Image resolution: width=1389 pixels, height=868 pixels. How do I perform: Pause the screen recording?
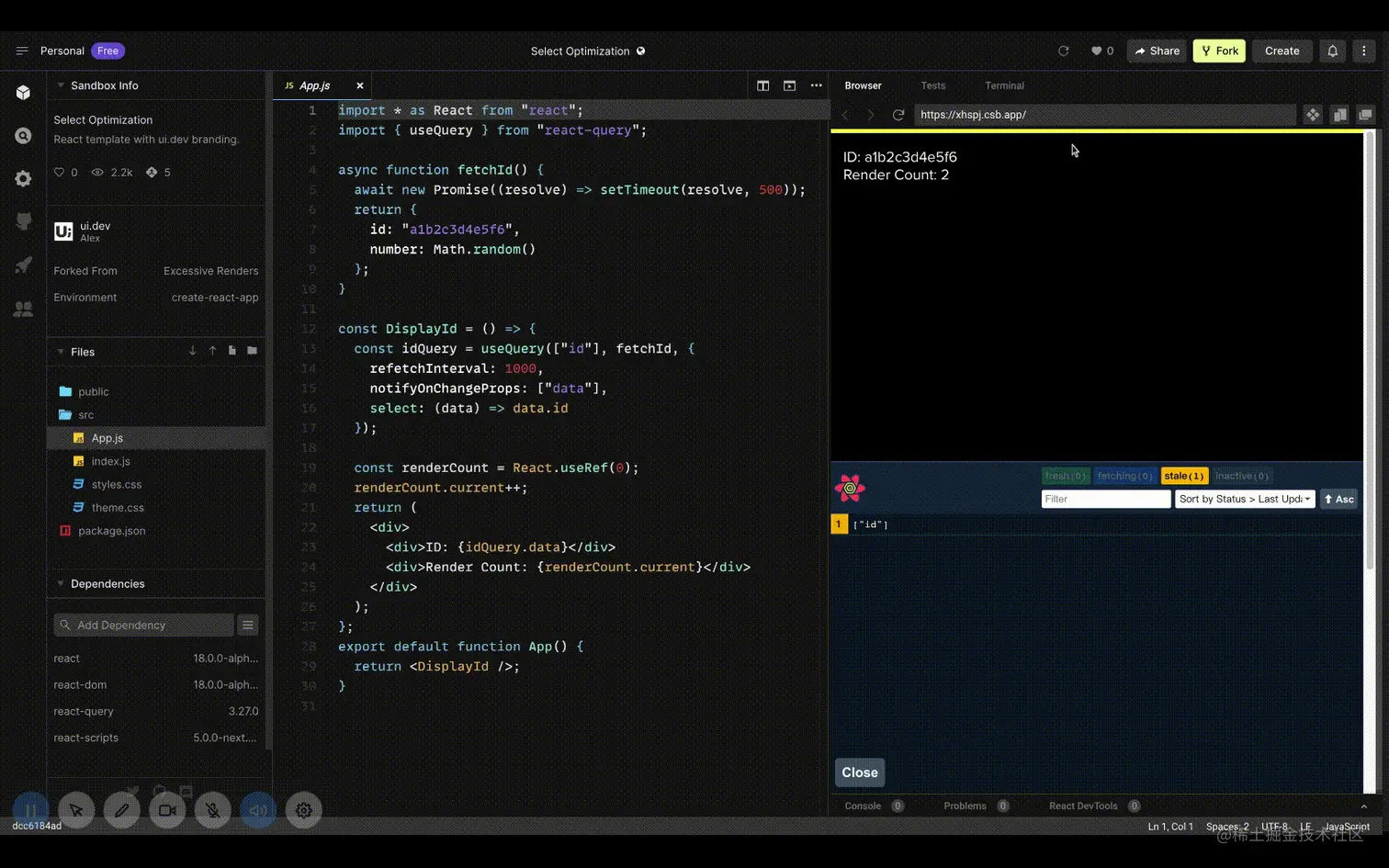(30, 810)
